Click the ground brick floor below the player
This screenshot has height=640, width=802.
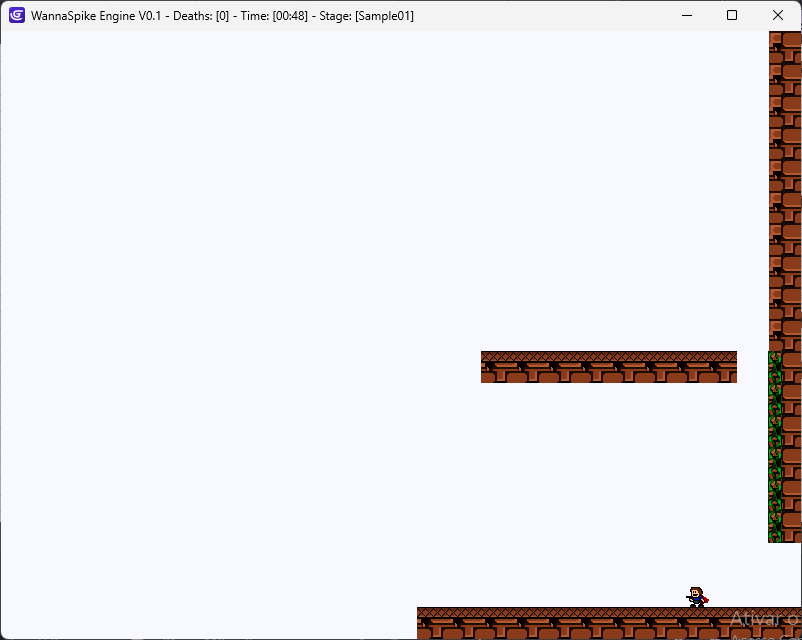[x=609, y=623]
